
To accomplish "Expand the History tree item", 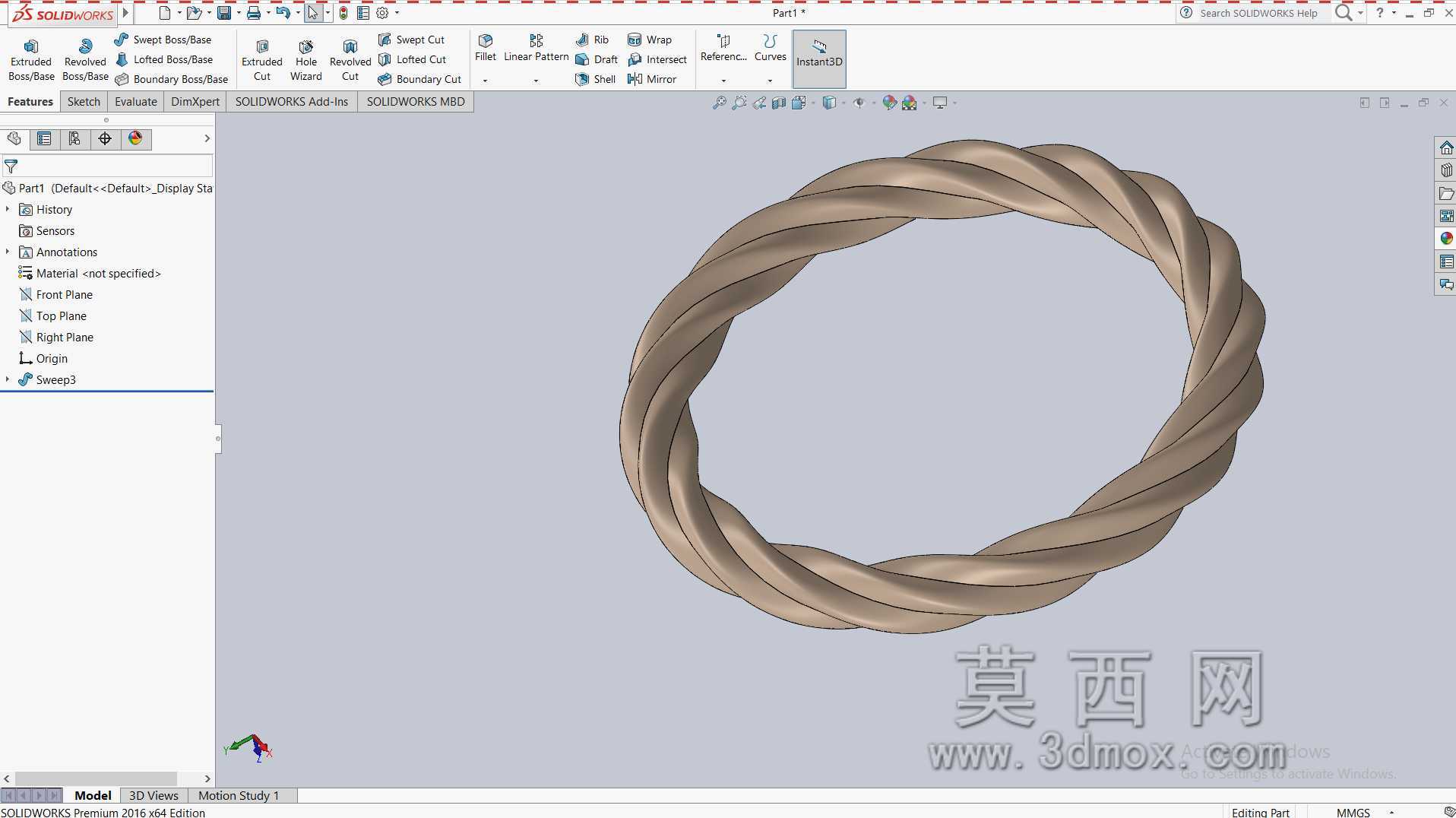I will point(8,209).
